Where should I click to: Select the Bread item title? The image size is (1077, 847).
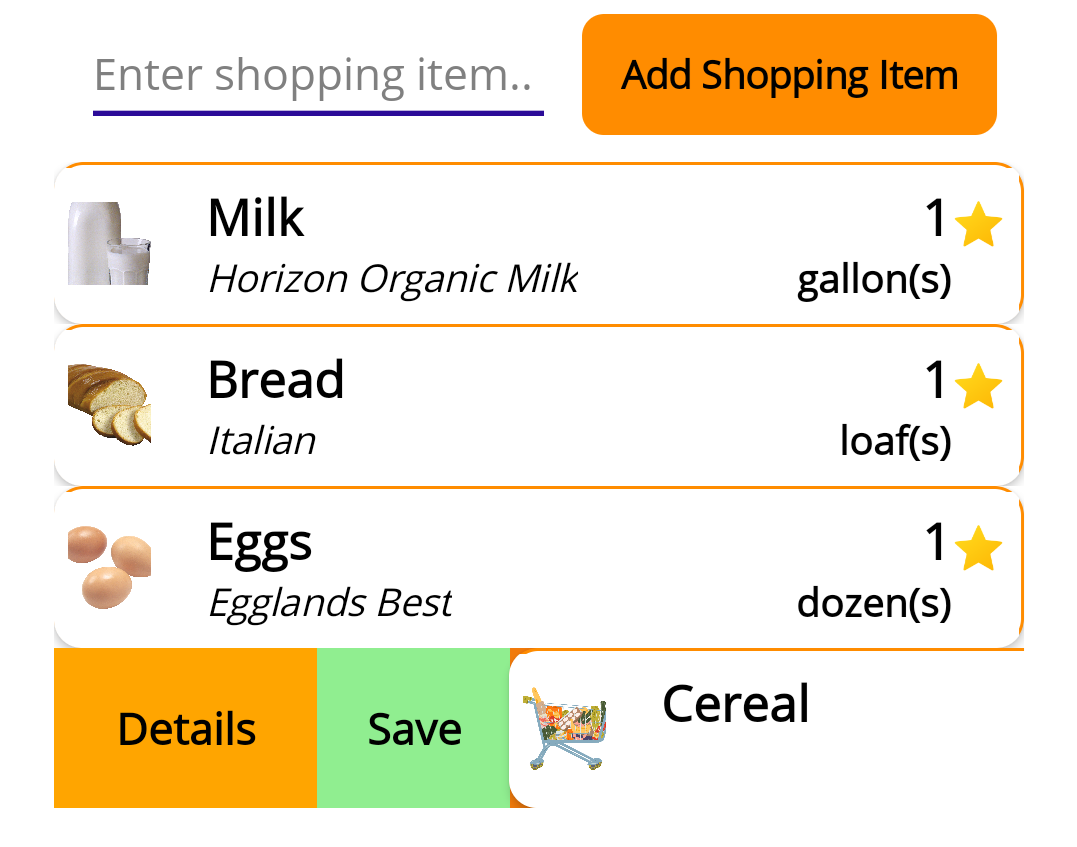point(275,380)
